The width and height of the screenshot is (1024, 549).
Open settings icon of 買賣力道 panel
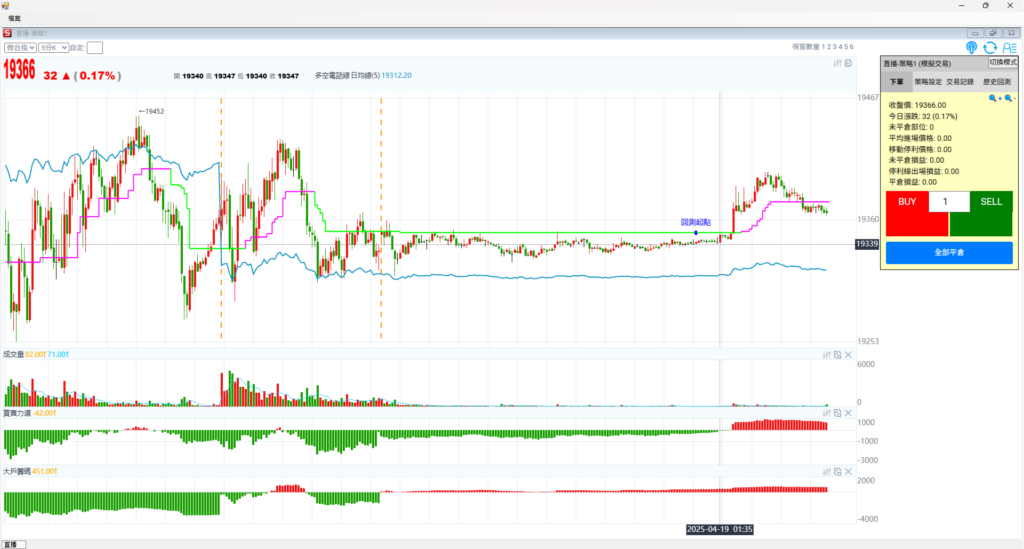(x=827, y=413)
